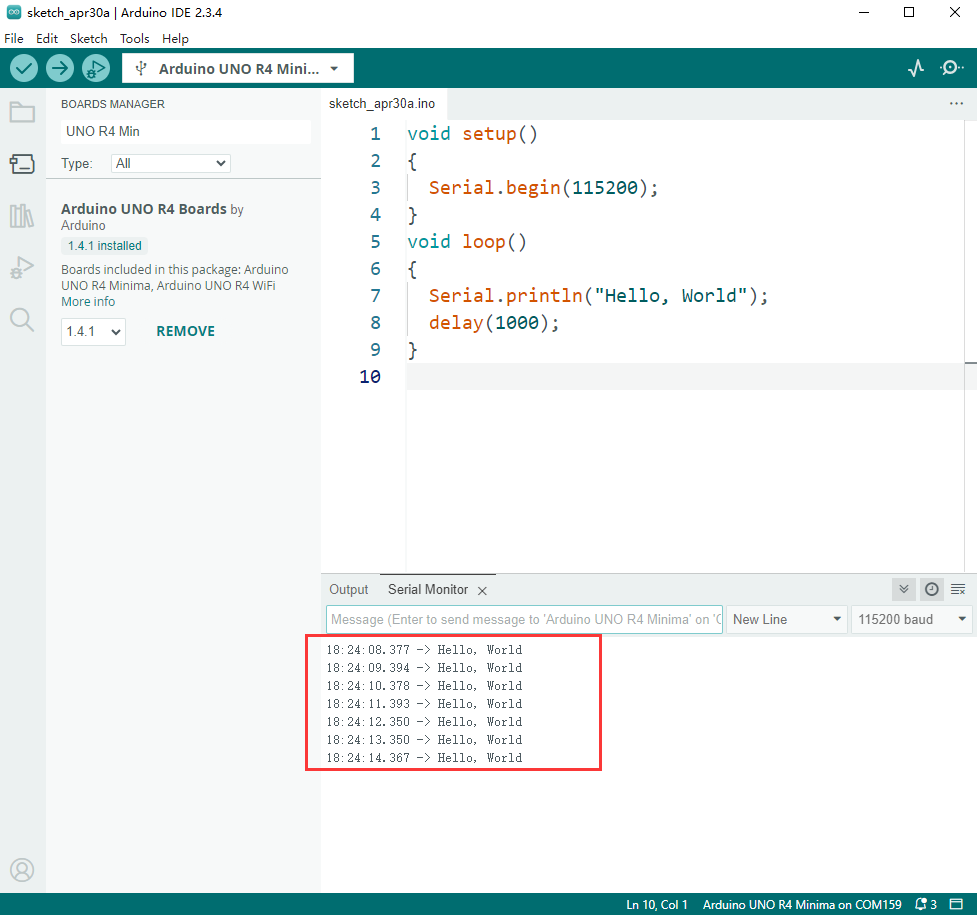Clear the Serial Monitor output
This screenshot has height=915, width=977.
tap(958, 589)
